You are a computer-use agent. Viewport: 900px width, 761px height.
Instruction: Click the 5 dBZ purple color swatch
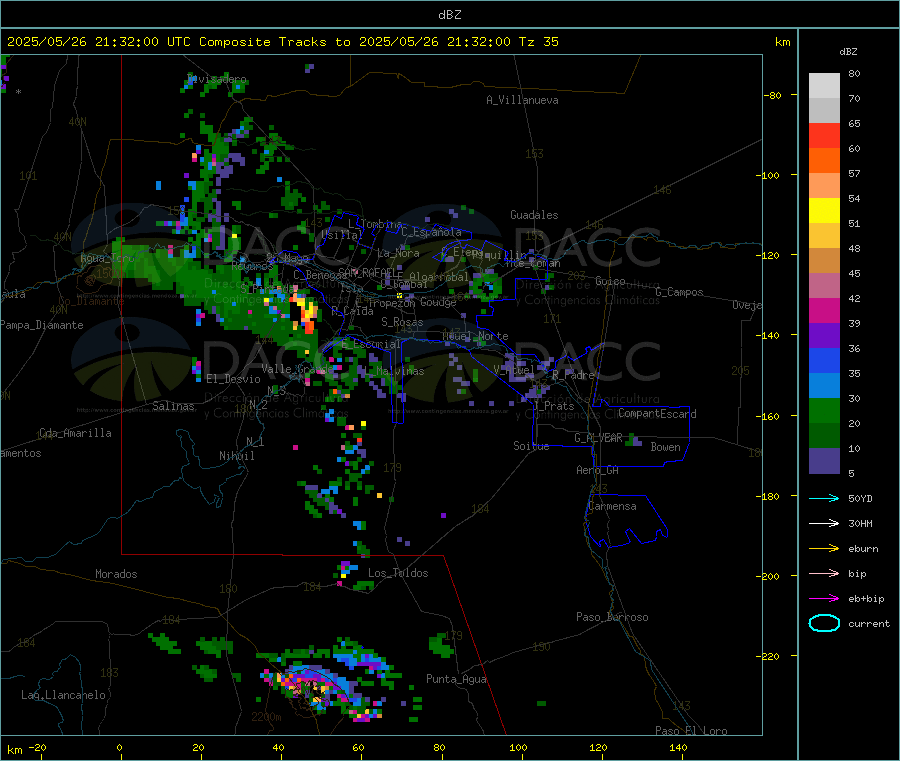[824, 461]
